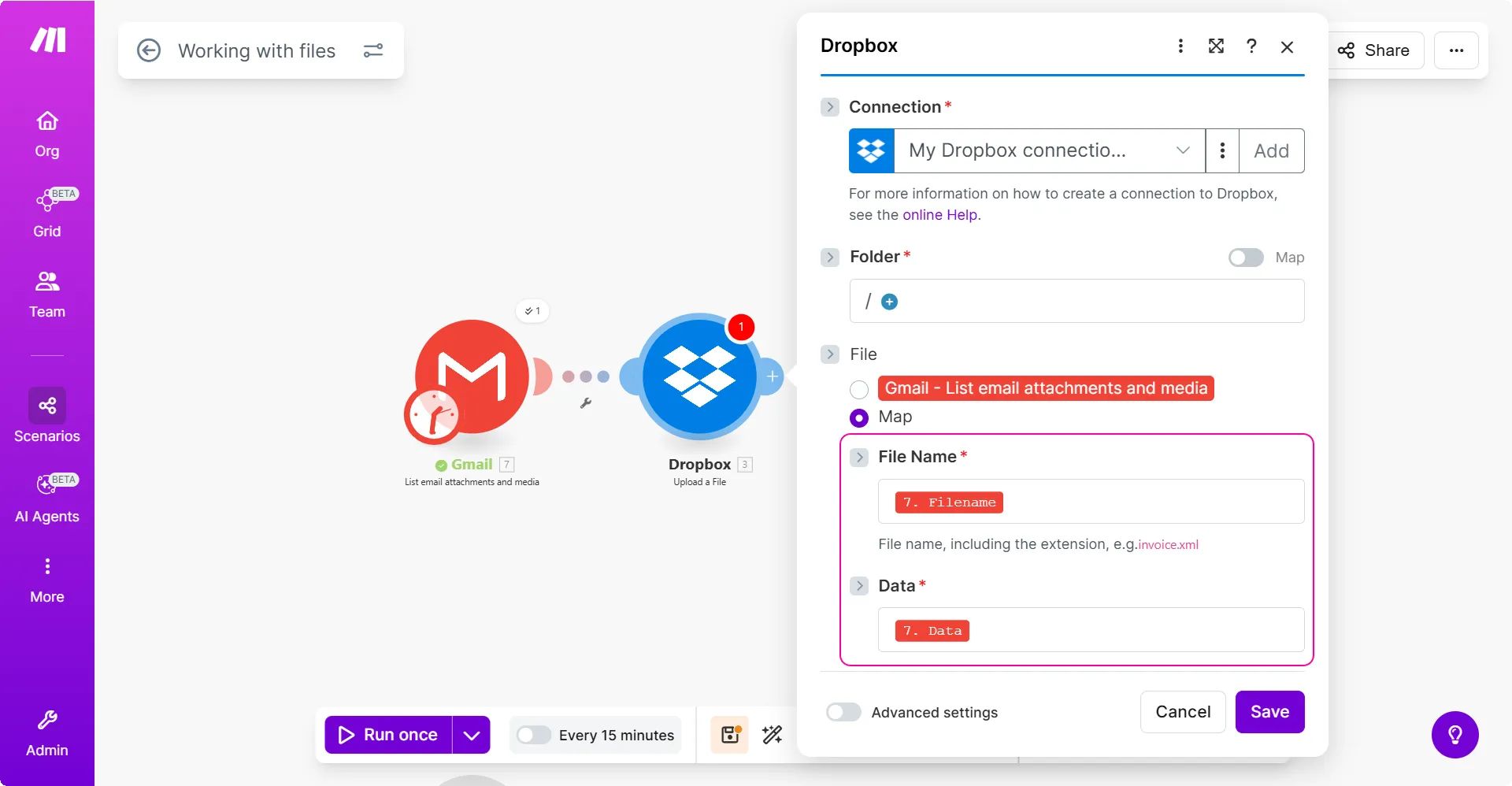
Task: Click the magic wand auto-align icon
Action: (x=773, y=735)
